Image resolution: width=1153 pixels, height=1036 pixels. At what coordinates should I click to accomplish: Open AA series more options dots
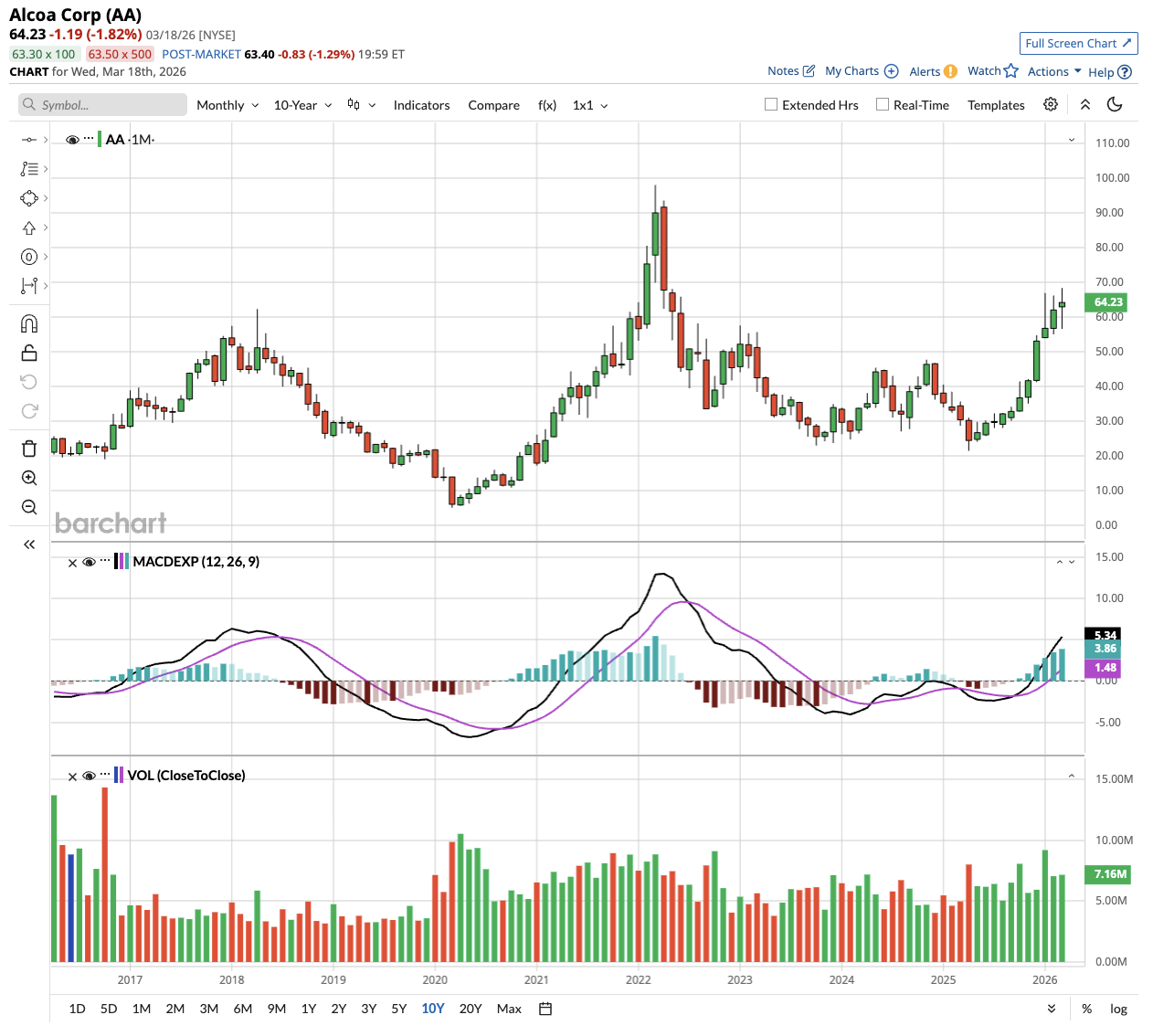tap(89, 139)
